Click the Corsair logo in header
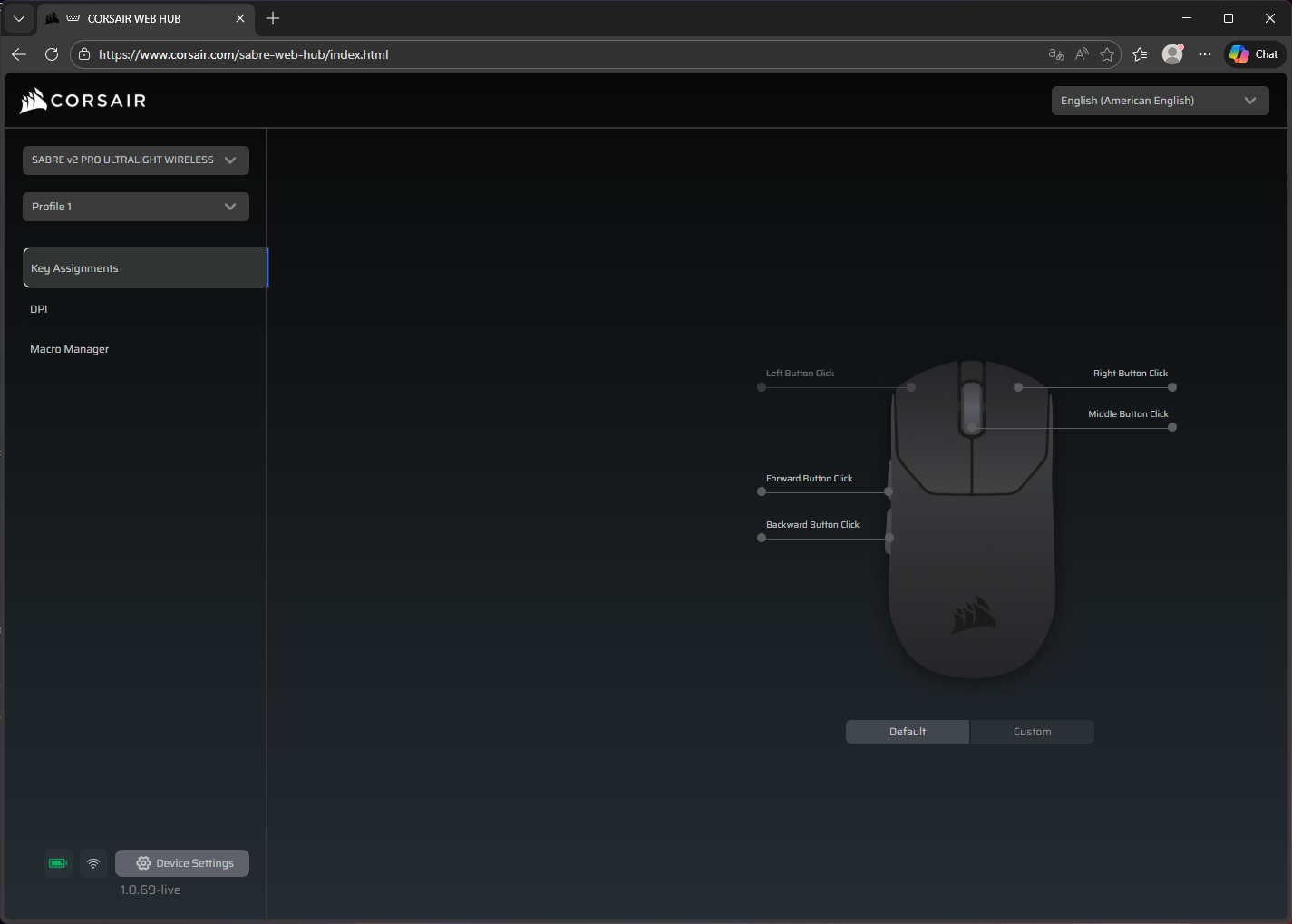Viewport: 1292px width, 924px height. tap(83, 101)
